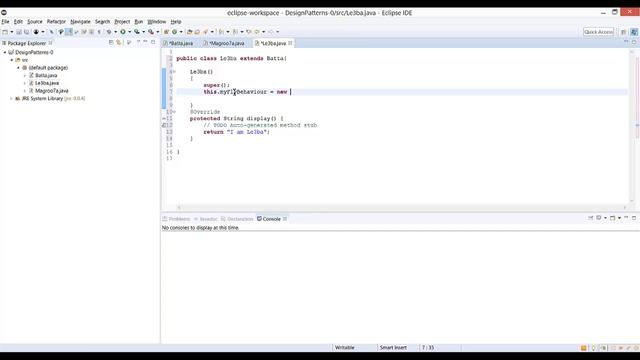Maximize the Package Explorer panel

click(153, 42)
